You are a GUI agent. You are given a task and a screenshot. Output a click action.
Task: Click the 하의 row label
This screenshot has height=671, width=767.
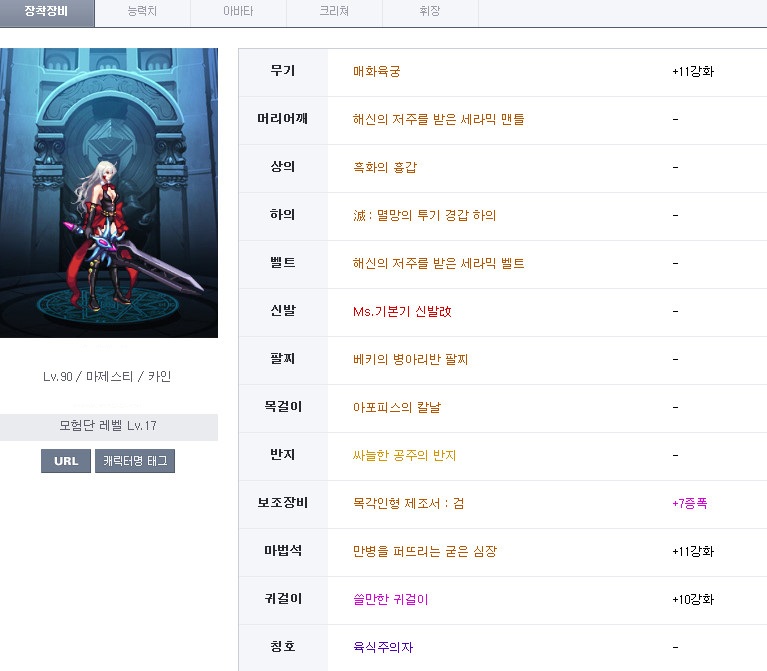(x=283, y=215)
